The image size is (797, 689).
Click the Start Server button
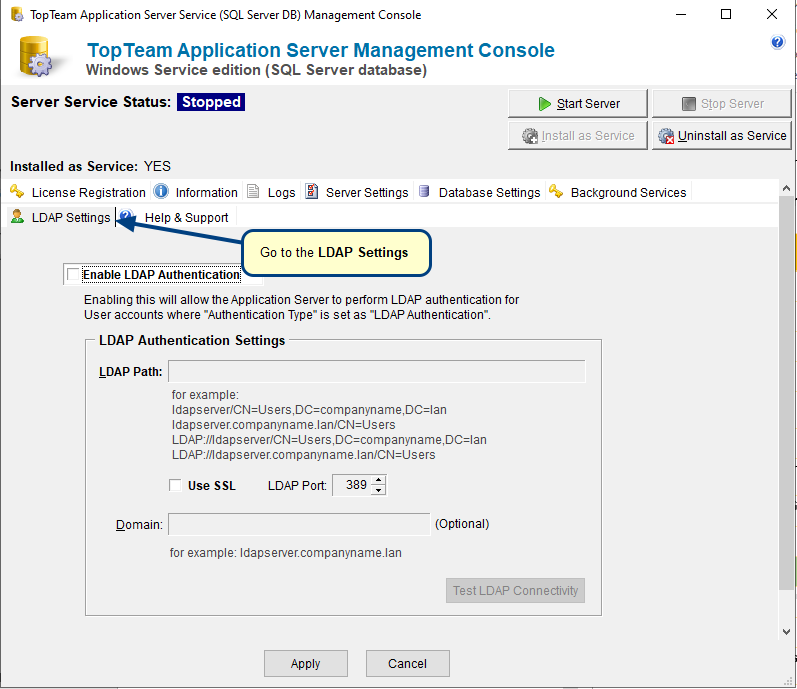click(578, 104)
